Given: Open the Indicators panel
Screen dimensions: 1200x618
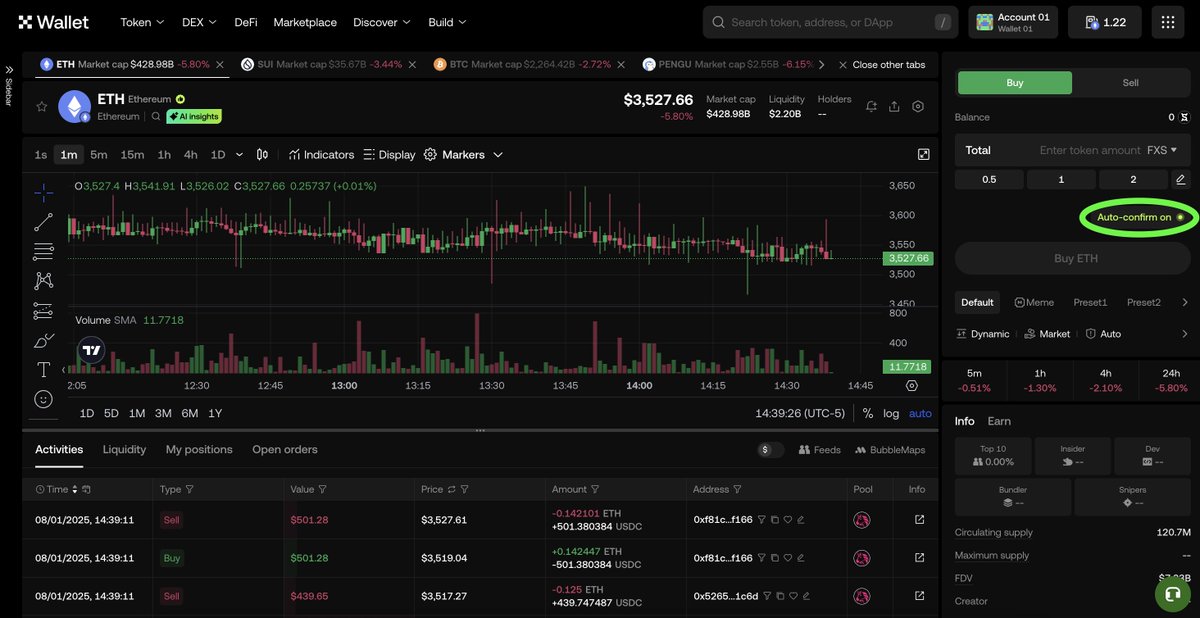Looking at the screenshot, I should click(321, 155).
